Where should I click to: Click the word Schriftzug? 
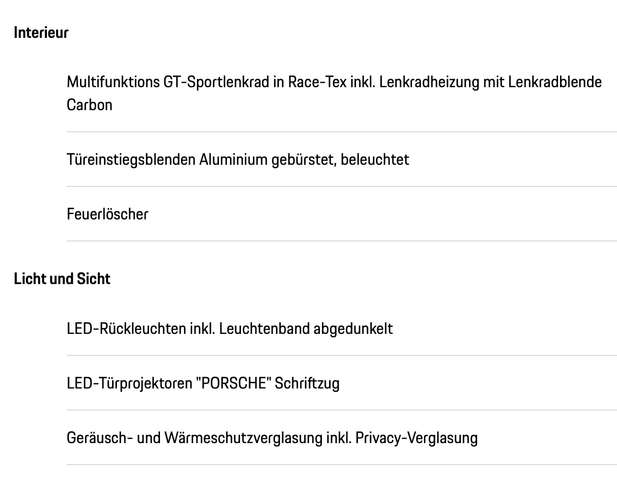pyautogui.click(x=307, y=384)
